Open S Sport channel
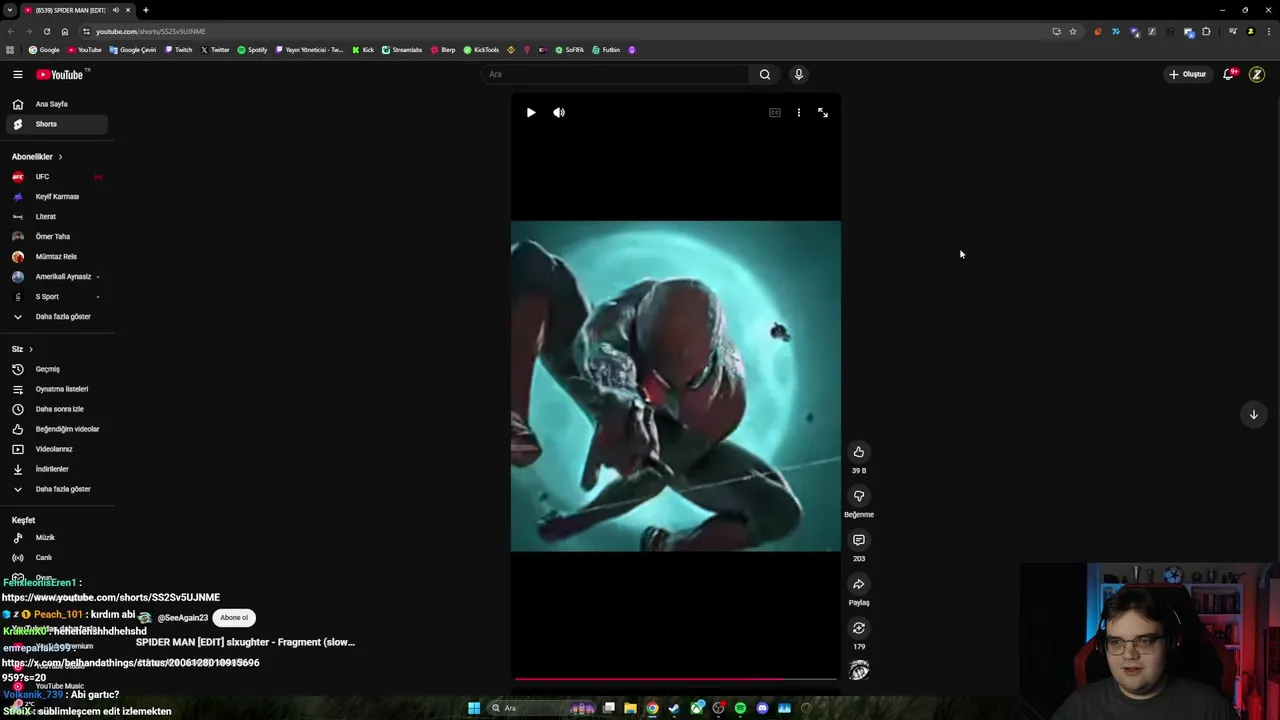 tap(57, 297)
